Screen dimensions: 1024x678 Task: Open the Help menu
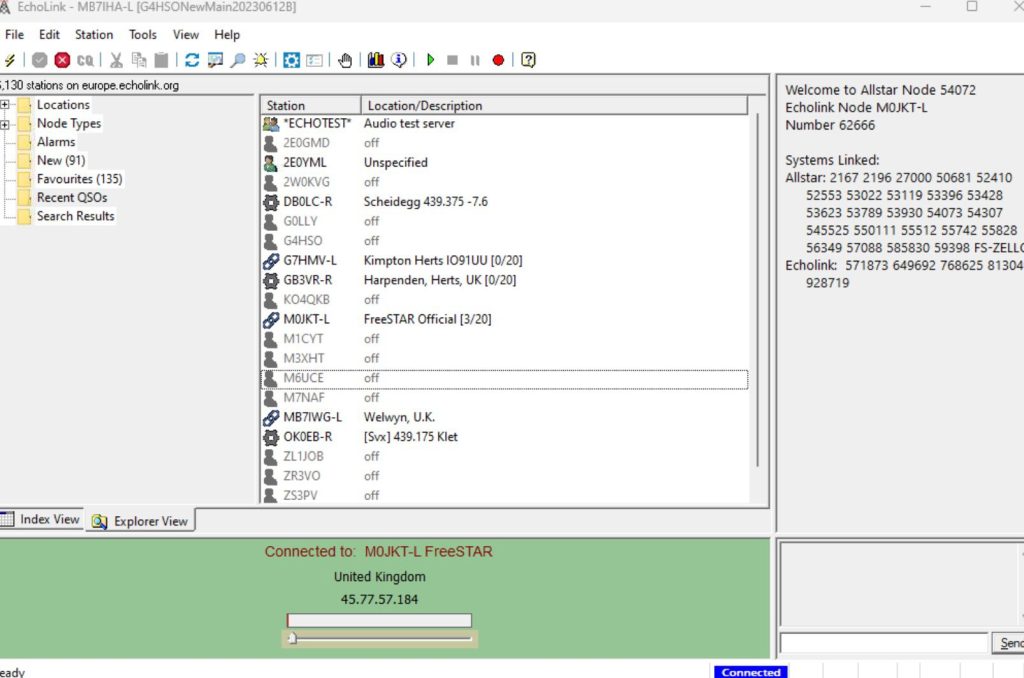(x=227, y=35)
